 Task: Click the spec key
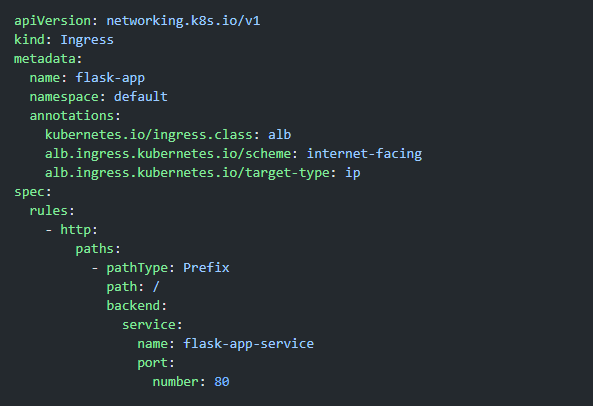point(29,192)
